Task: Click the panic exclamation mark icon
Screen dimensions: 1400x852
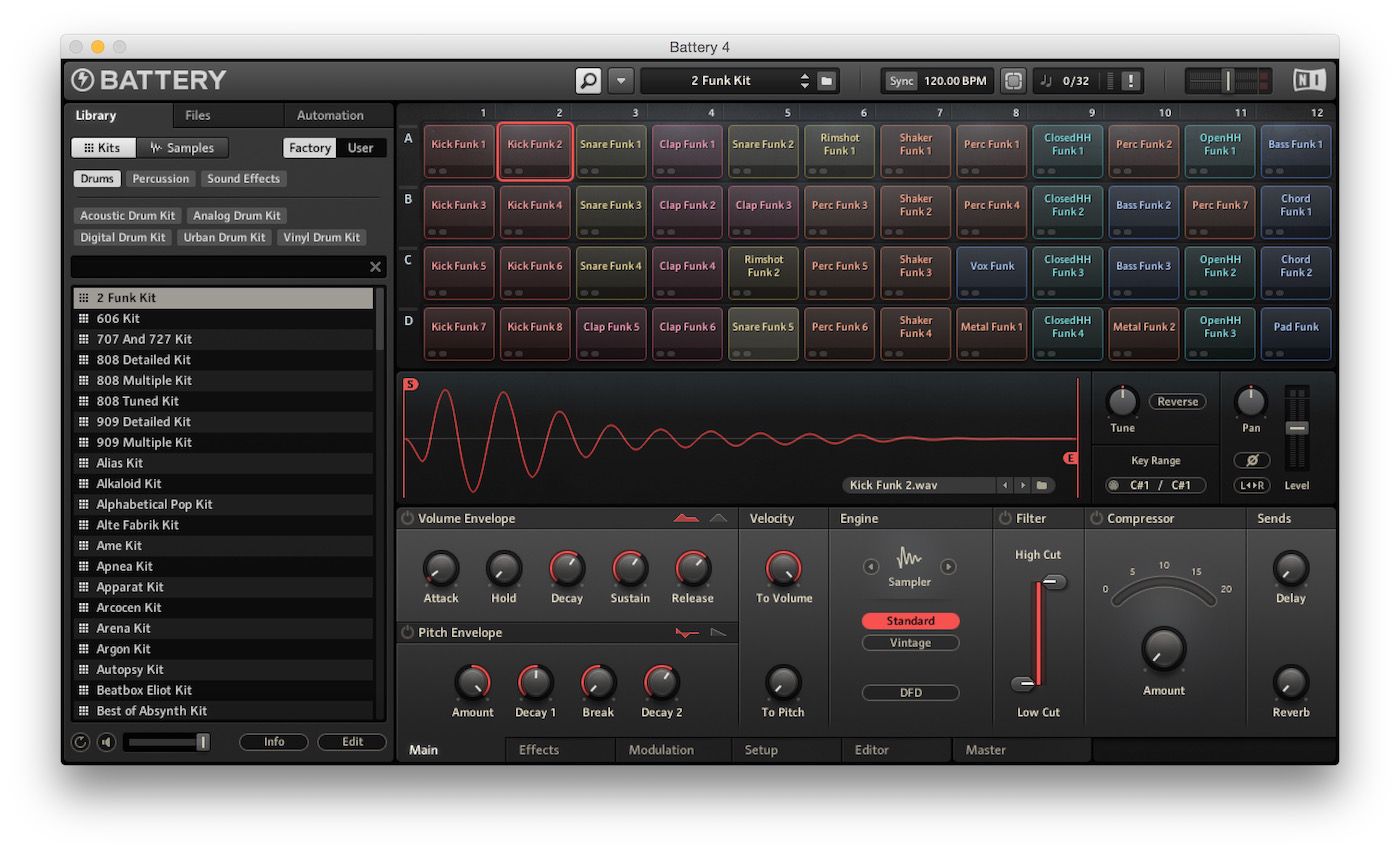Action: pyautogui.click(x=1130, y=81)
